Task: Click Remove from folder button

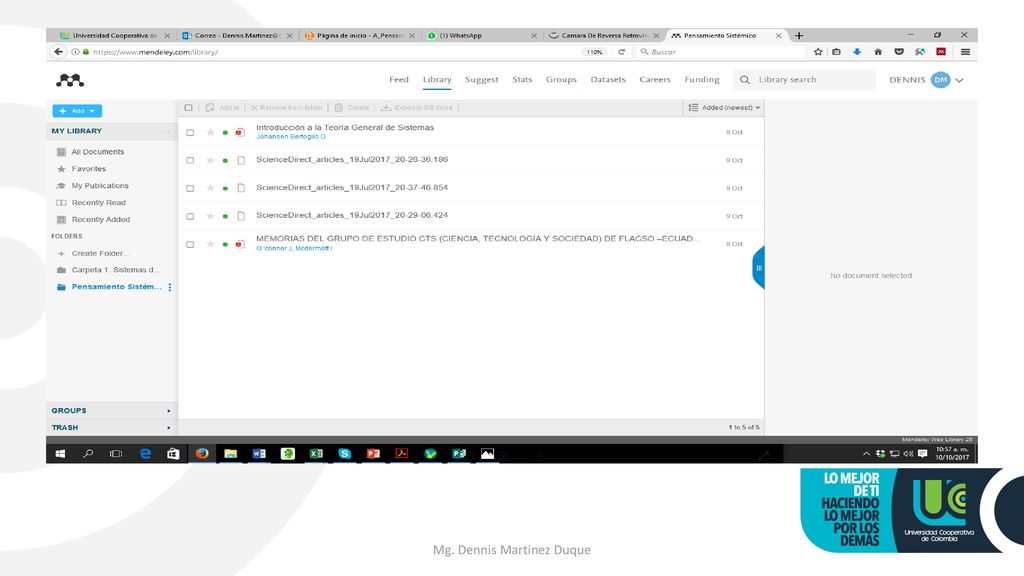Action: pos(286,108)
